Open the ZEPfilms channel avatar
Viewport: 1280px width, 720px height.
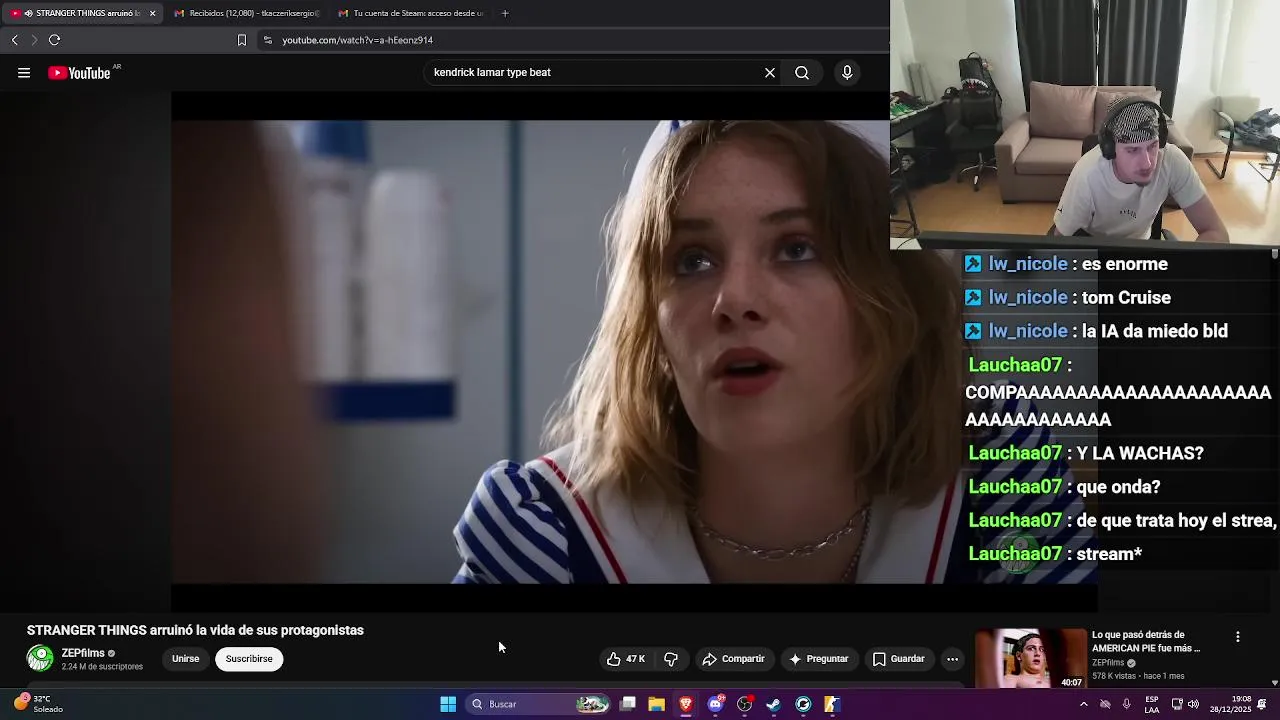click(x=40, y=658)
